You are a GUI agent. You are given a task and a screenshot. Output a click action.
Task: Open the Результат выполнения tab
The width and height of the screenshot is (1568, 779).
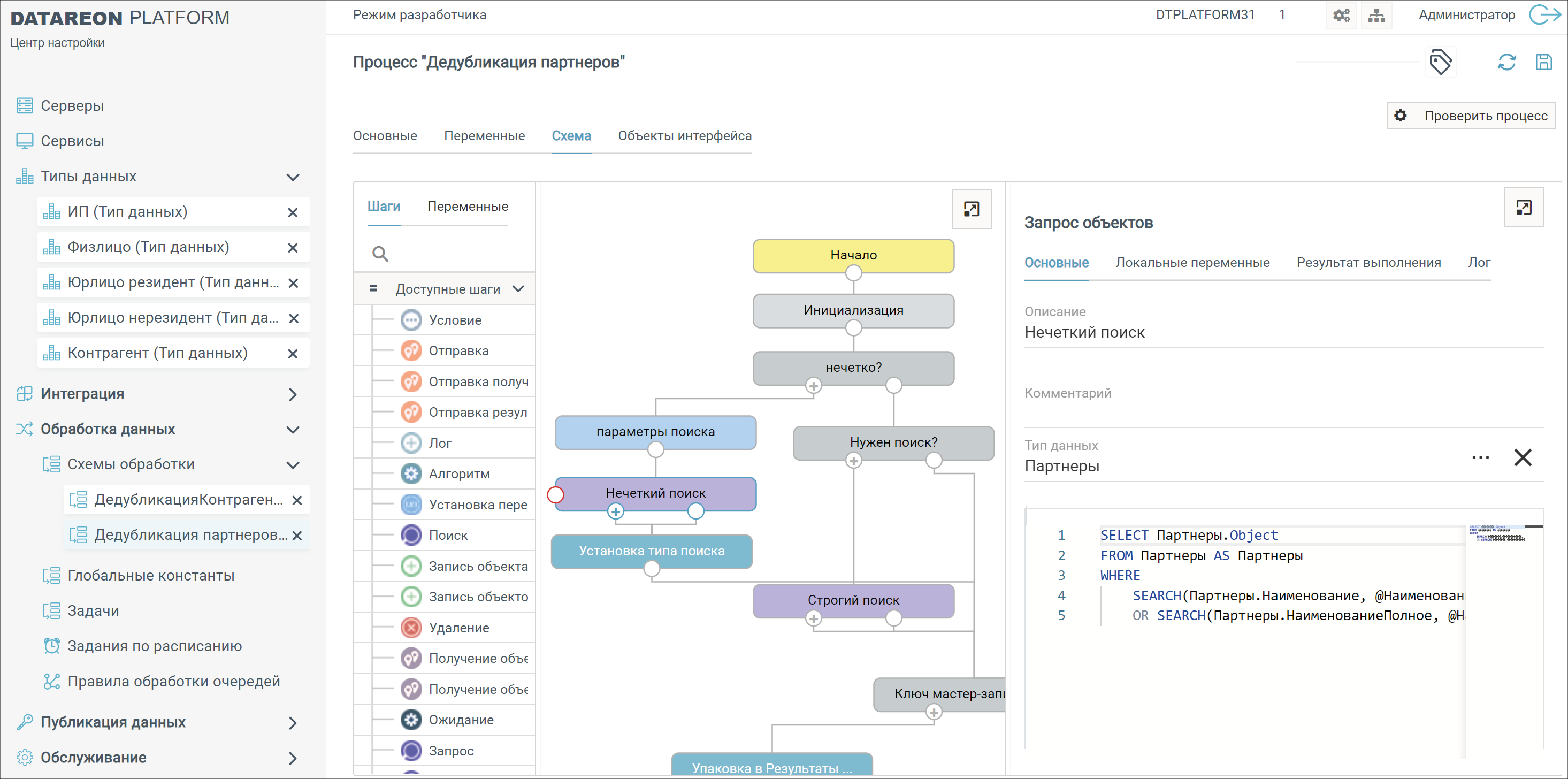tap(1368, 262)
